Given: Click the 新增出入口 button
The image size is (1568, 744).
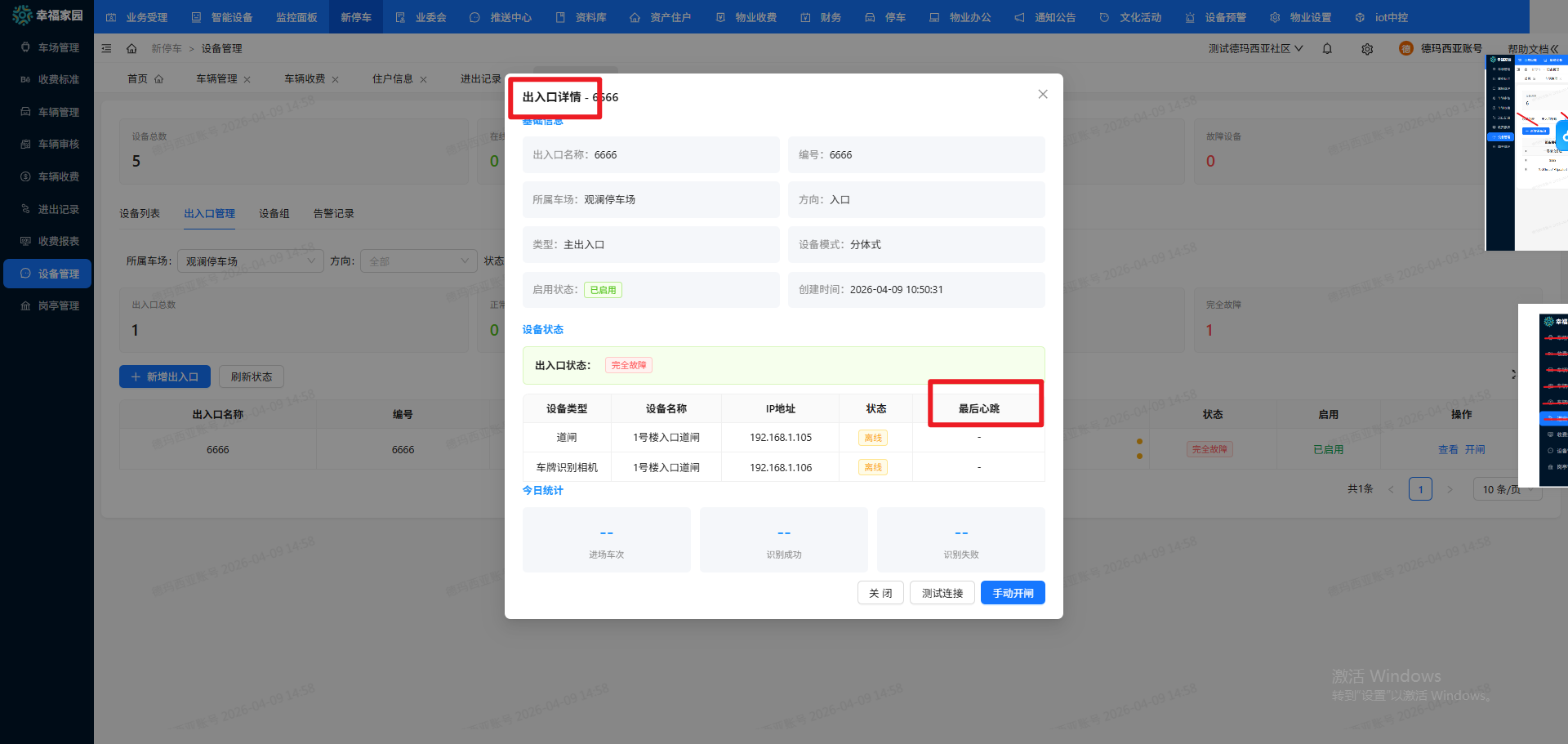Looking at the screenshot, I should [x=165, y=376].
